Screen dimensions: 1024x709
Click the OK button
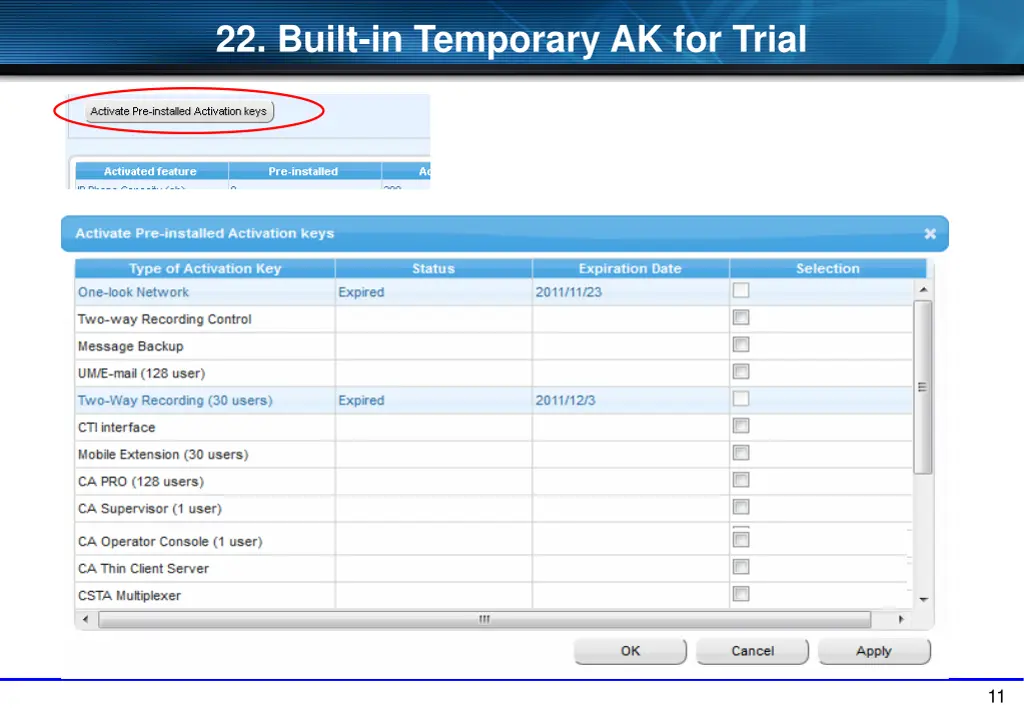[630, 651]
